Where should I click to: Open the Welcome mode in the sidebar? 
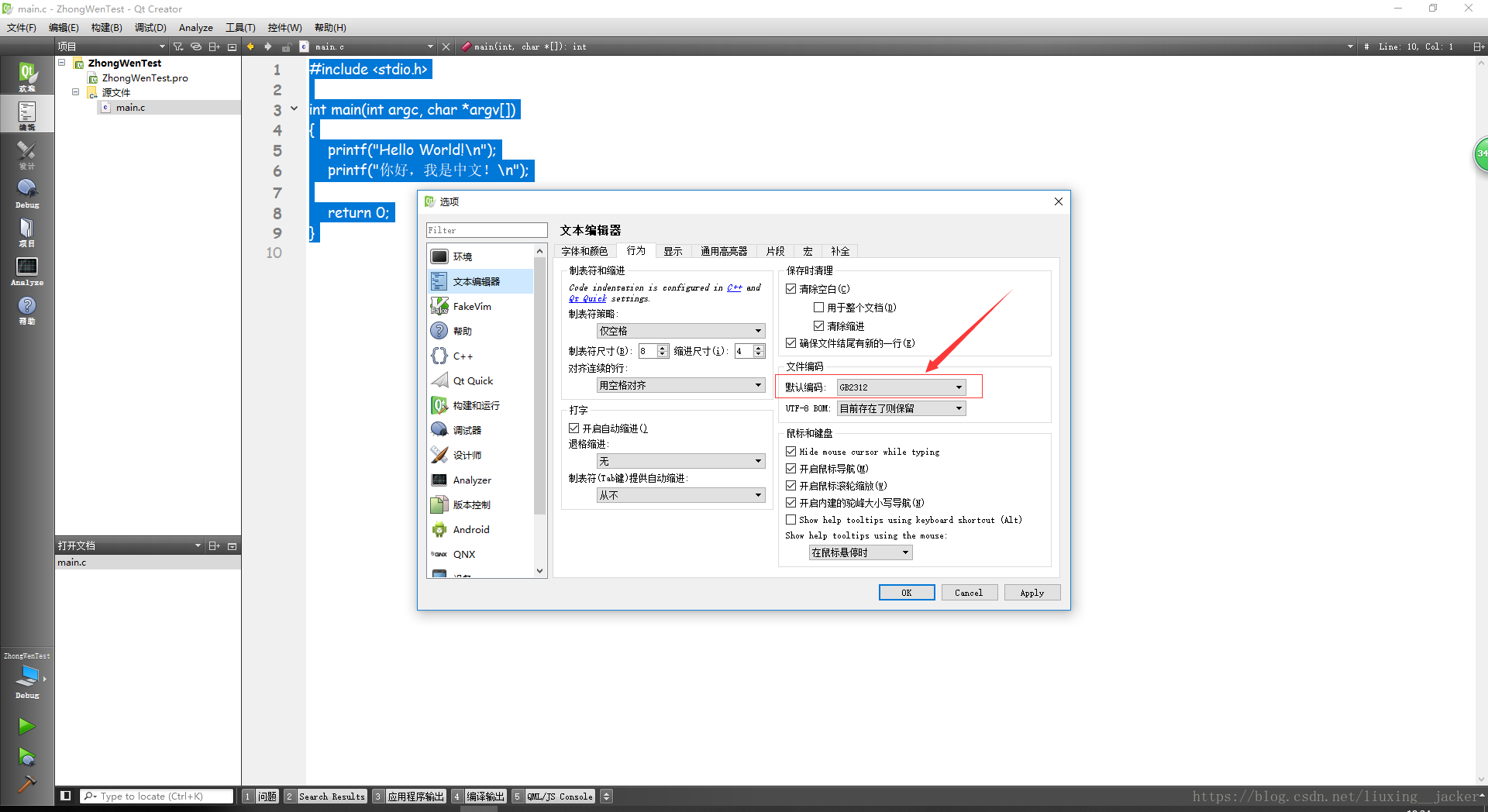coord(27,76)
